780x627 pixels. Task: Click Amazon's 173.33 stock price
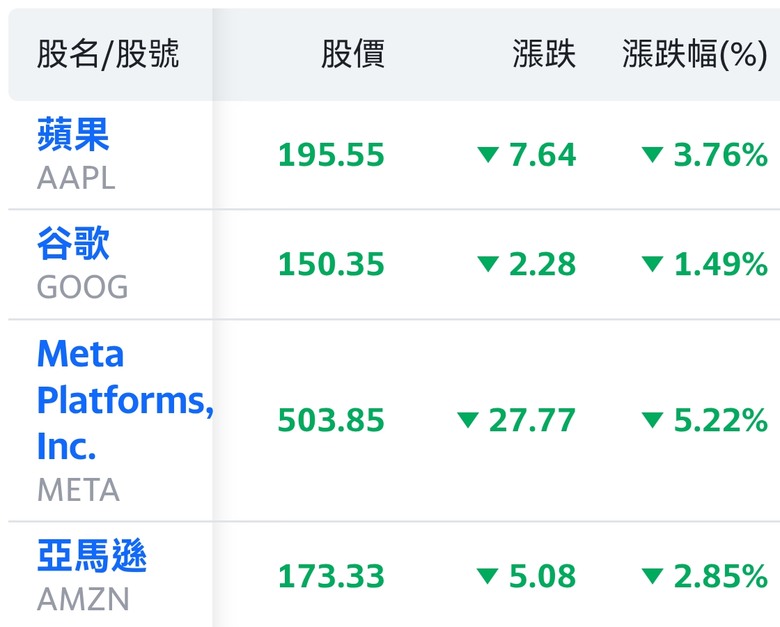pos(331,576)
